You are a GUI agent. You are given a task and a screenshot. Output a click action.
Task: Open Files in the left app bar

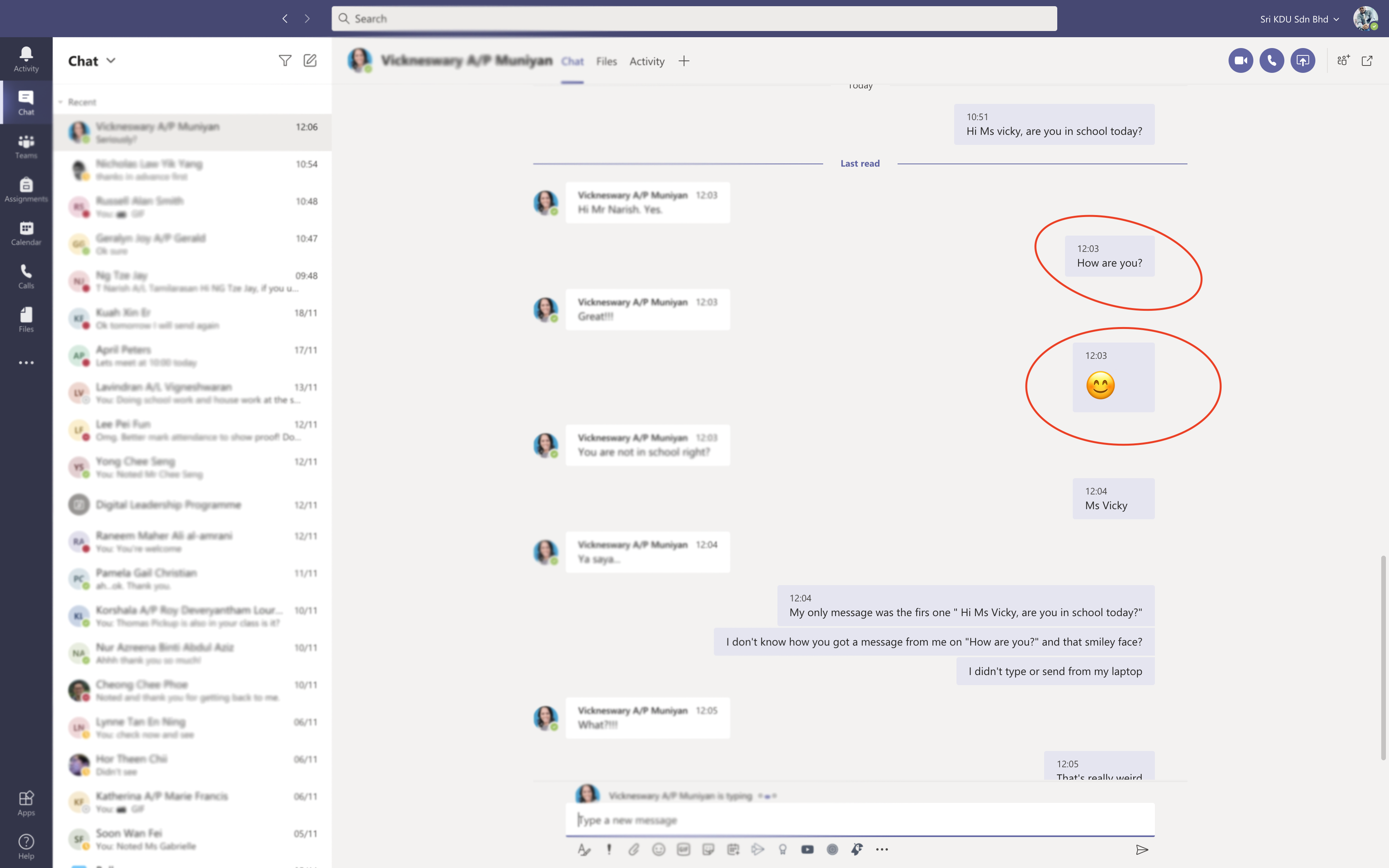[x=26, y=320]
